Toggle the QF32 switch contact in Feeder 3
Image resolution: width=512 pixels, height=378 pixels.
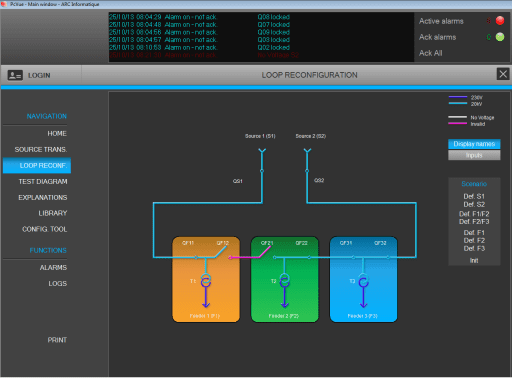(x=388, y=257)
